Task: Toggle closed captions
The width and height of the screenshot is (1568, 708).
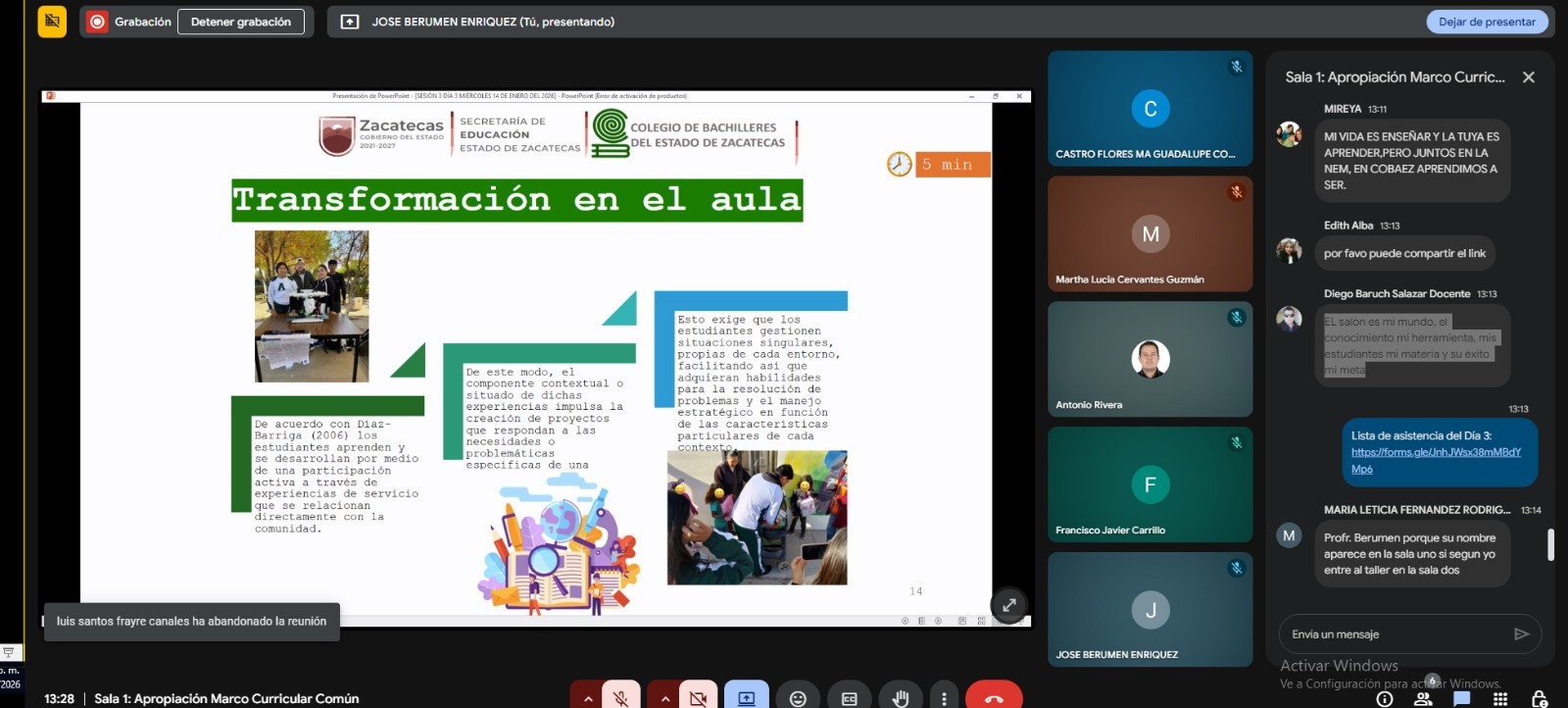Action: tap(849, 697)
